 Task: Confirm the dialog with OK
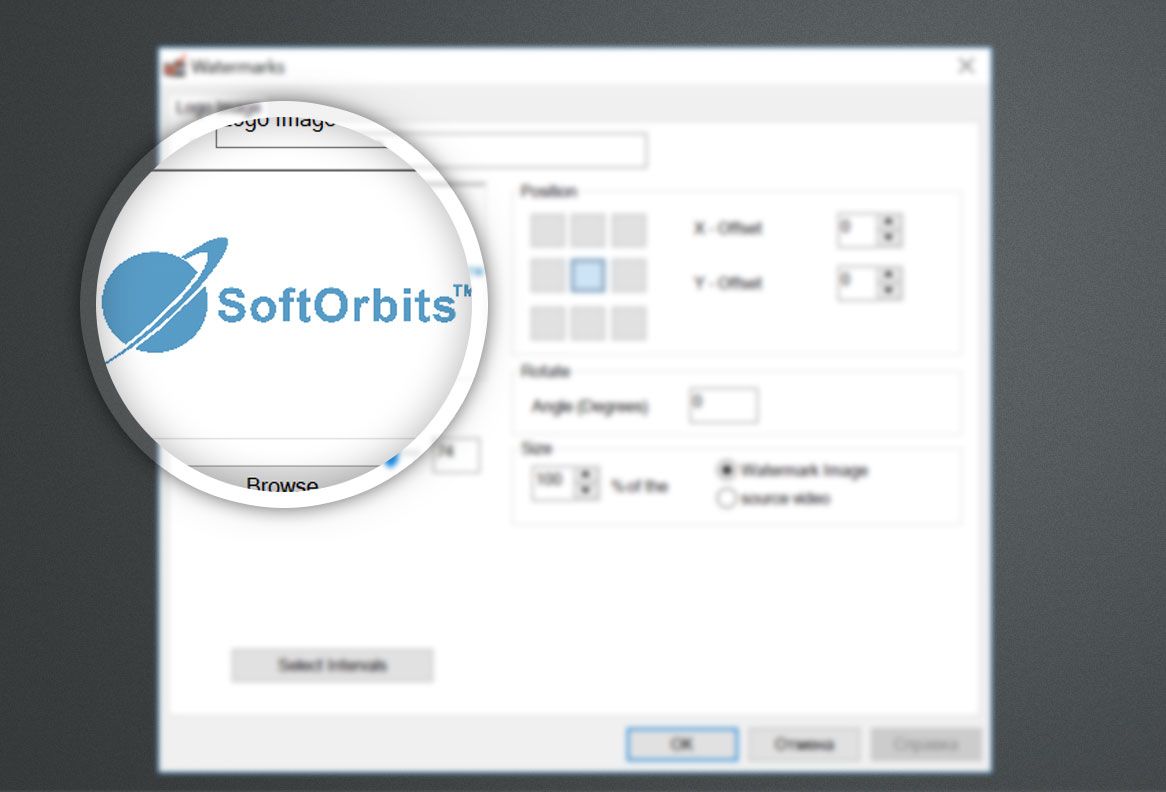coord(681,745)
